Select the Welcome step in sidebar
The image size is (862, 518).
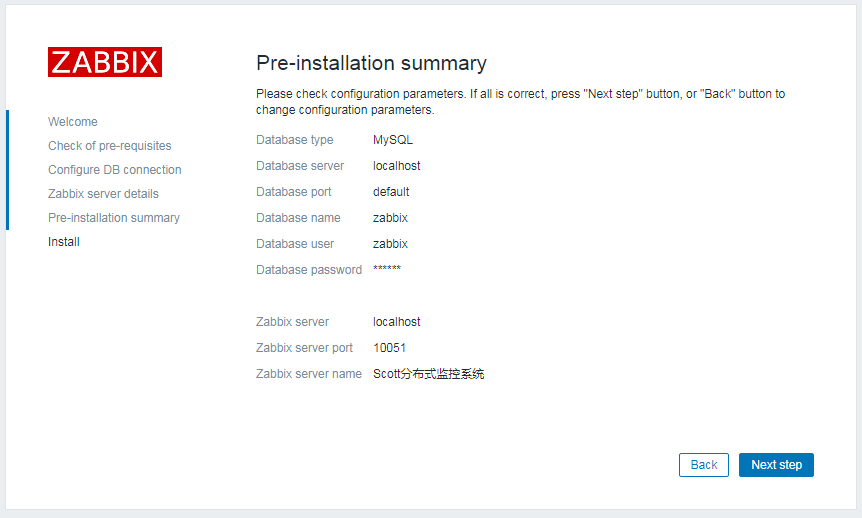pyautogui.click(x=73, y=122)
